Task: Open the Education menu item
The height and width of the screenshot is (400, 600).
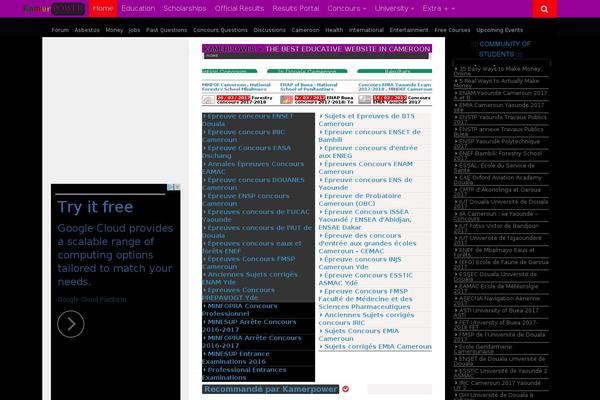Action: coord(138,8)
